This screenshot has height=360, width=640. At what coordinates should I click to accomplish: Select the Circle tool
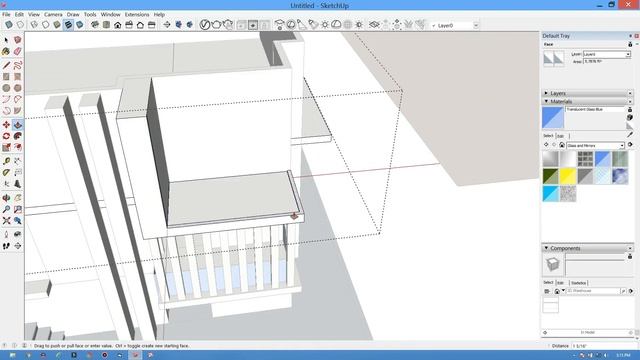click(6, 88)
